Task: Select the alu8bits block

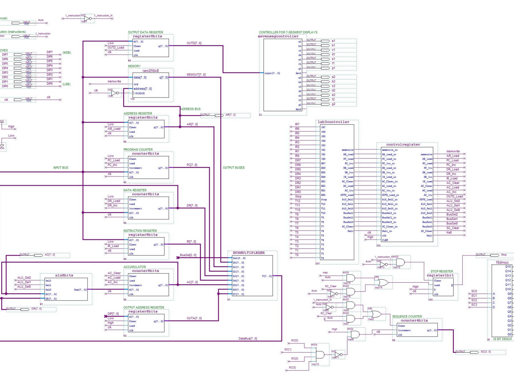Action: point(66,289)
